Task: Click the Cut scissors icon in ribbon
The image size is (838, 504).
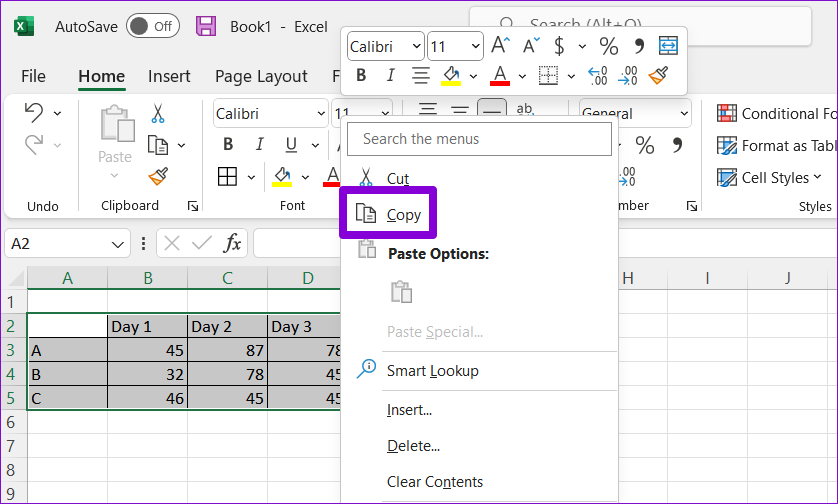Action: click(x=158, y=114)
